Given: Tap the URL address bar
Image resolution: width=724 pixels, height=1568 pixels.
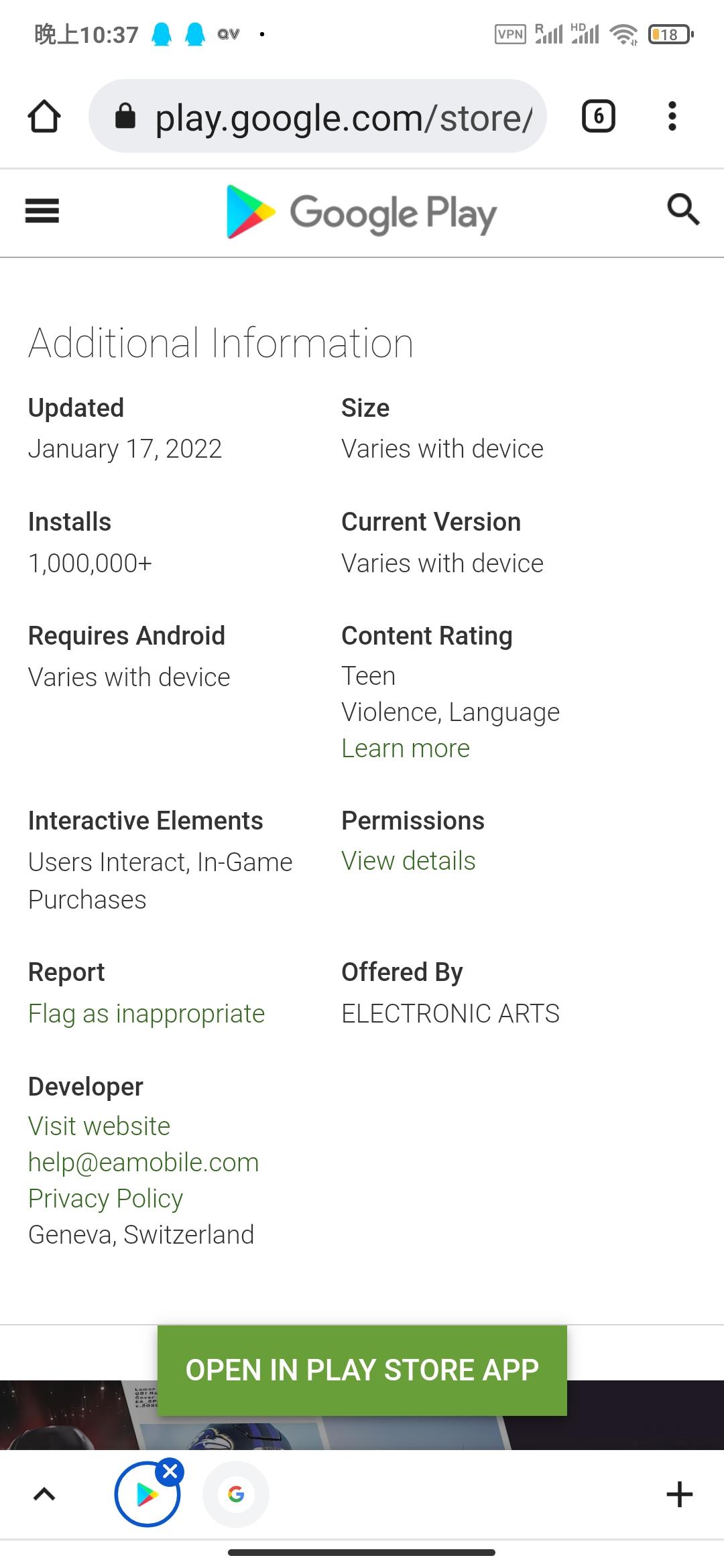Looking at the screenshot, I should pyautogui.click(x=343, y=118).
